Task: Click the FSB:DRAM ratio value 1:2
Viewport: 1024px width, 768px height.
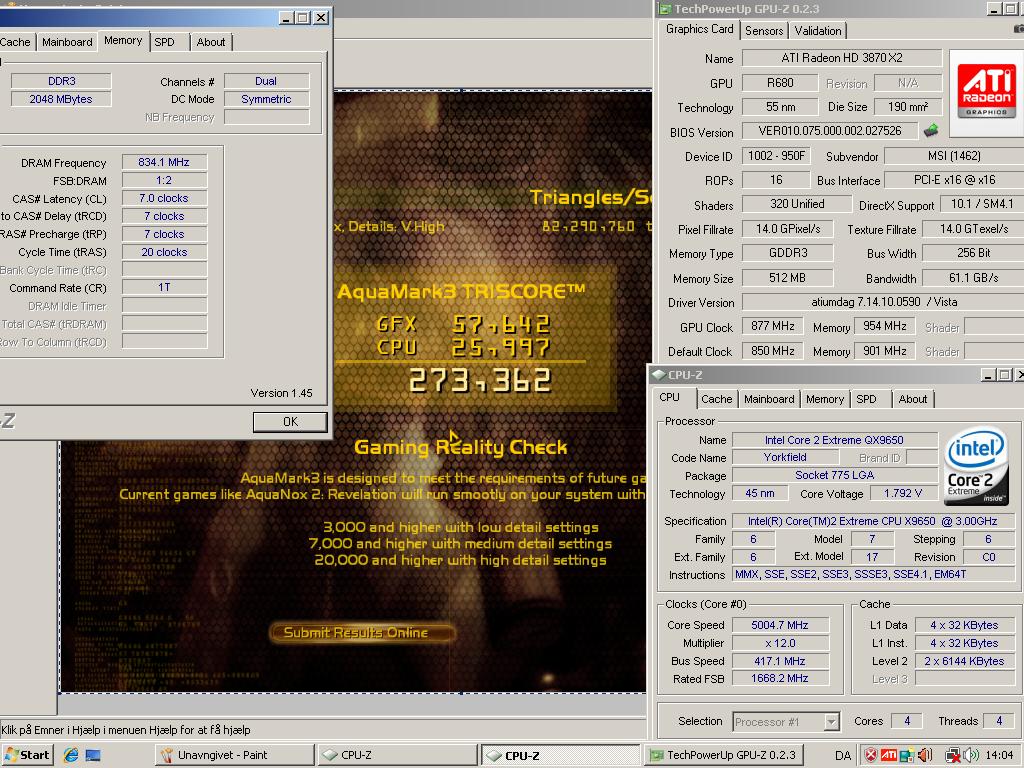Action: point(164,180)
